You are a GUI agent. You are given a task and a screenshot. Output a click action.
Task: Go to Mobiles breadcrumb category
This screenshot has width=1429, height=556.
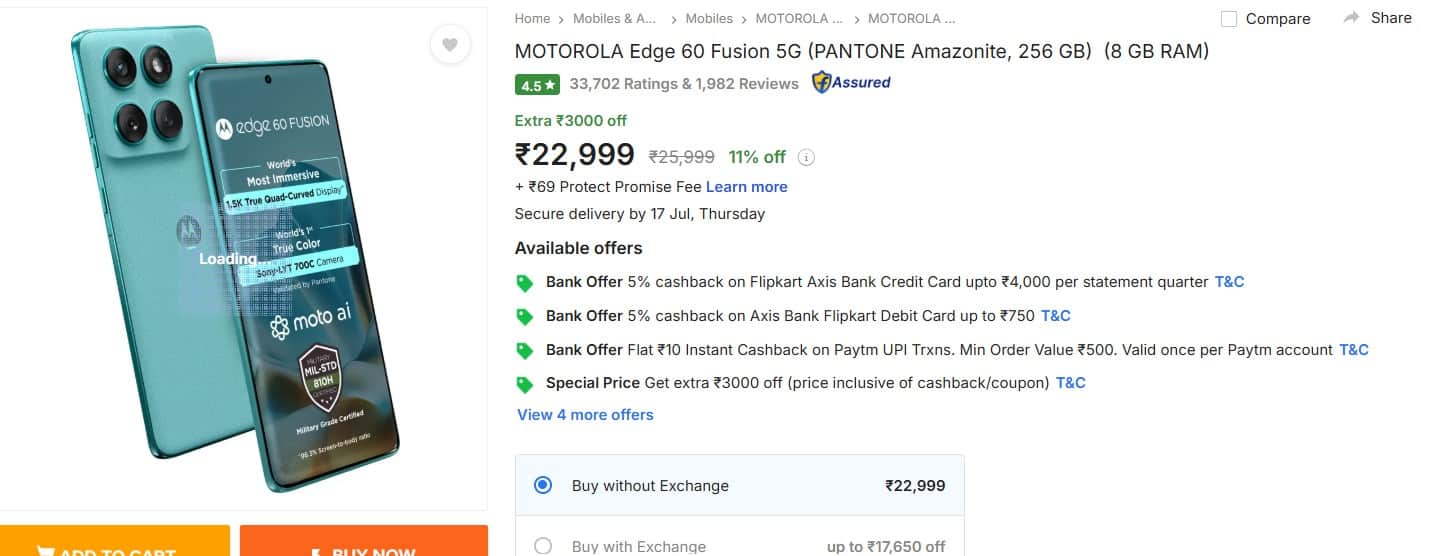(x=709, y=18)
